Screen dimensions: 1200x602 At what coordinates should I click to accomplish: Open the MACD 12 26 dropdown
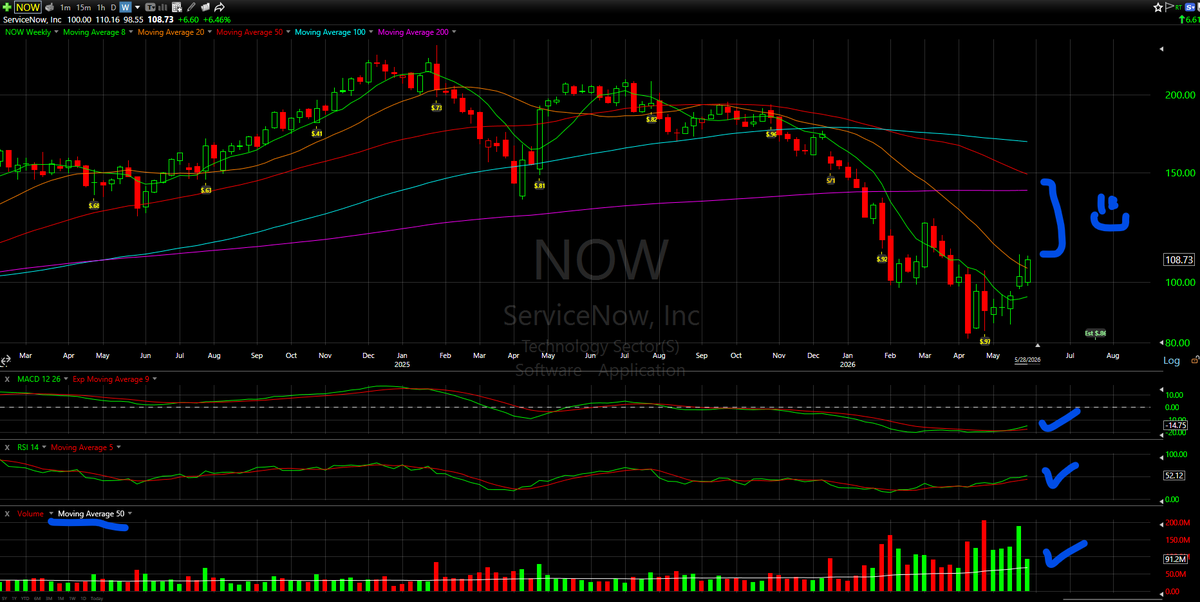[x=66, y=379]
